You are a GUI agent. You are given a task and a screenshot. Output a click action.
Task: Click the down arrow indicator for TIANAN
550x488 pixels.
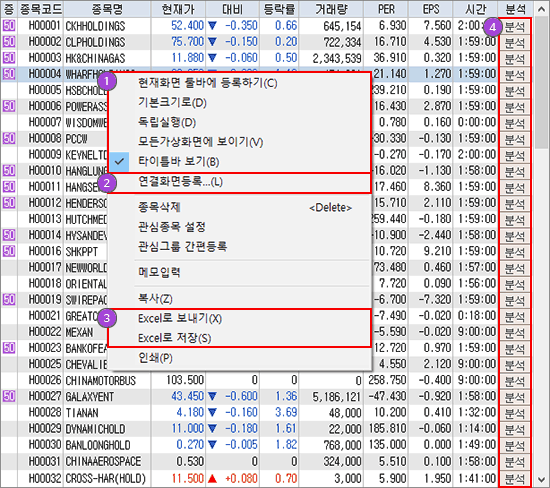click(x=212, y=413)
